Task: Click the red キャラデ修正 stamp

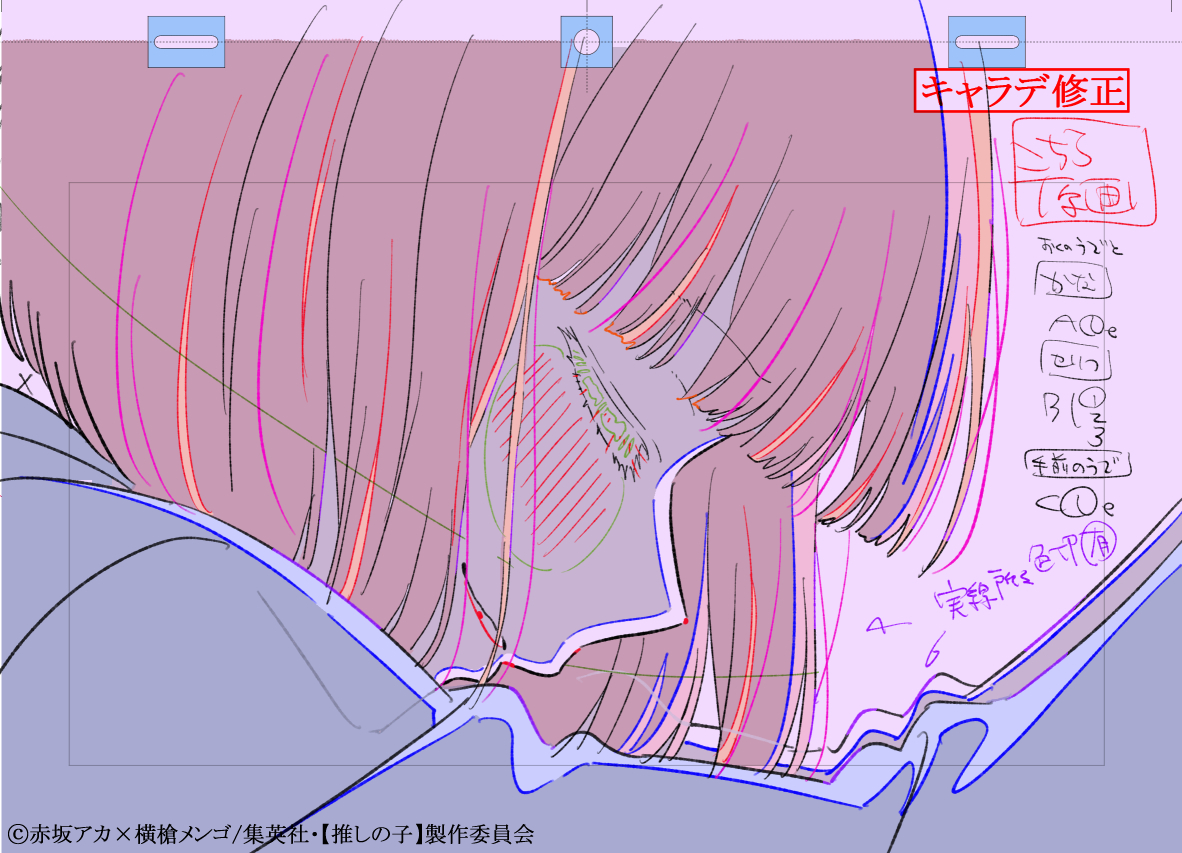Action: point(1021,91)
